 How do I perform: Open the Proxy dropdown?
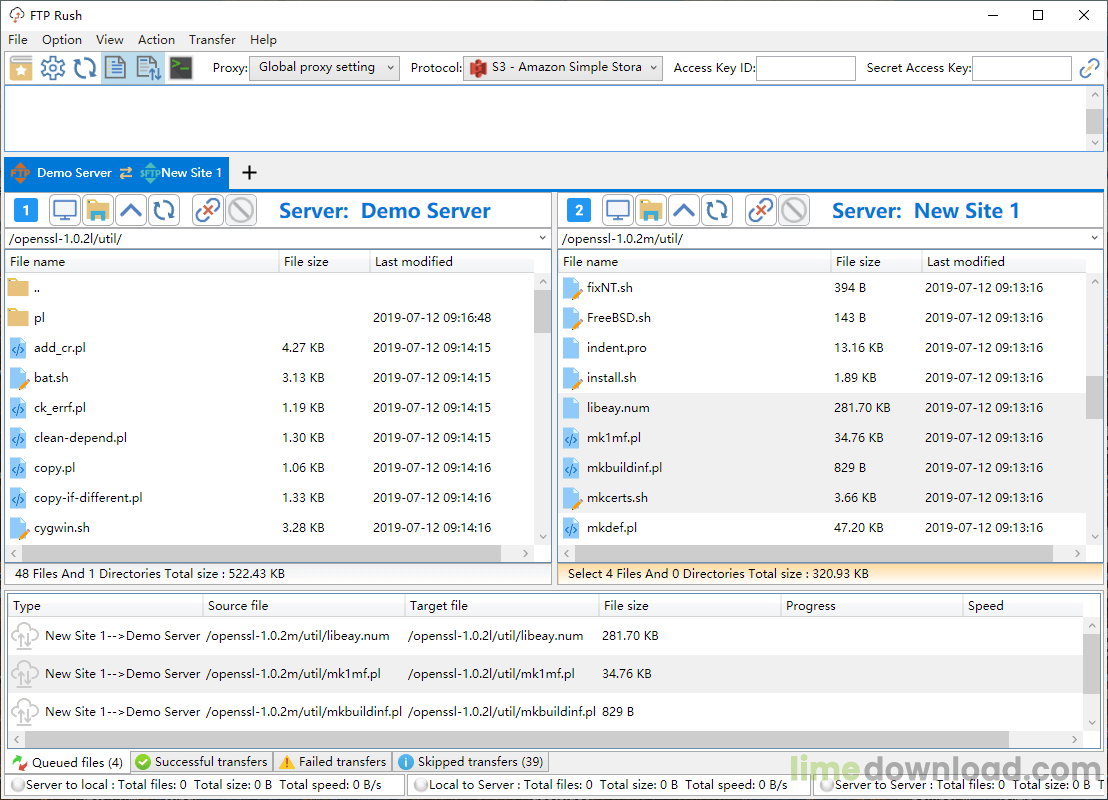(x=324, y=68)
